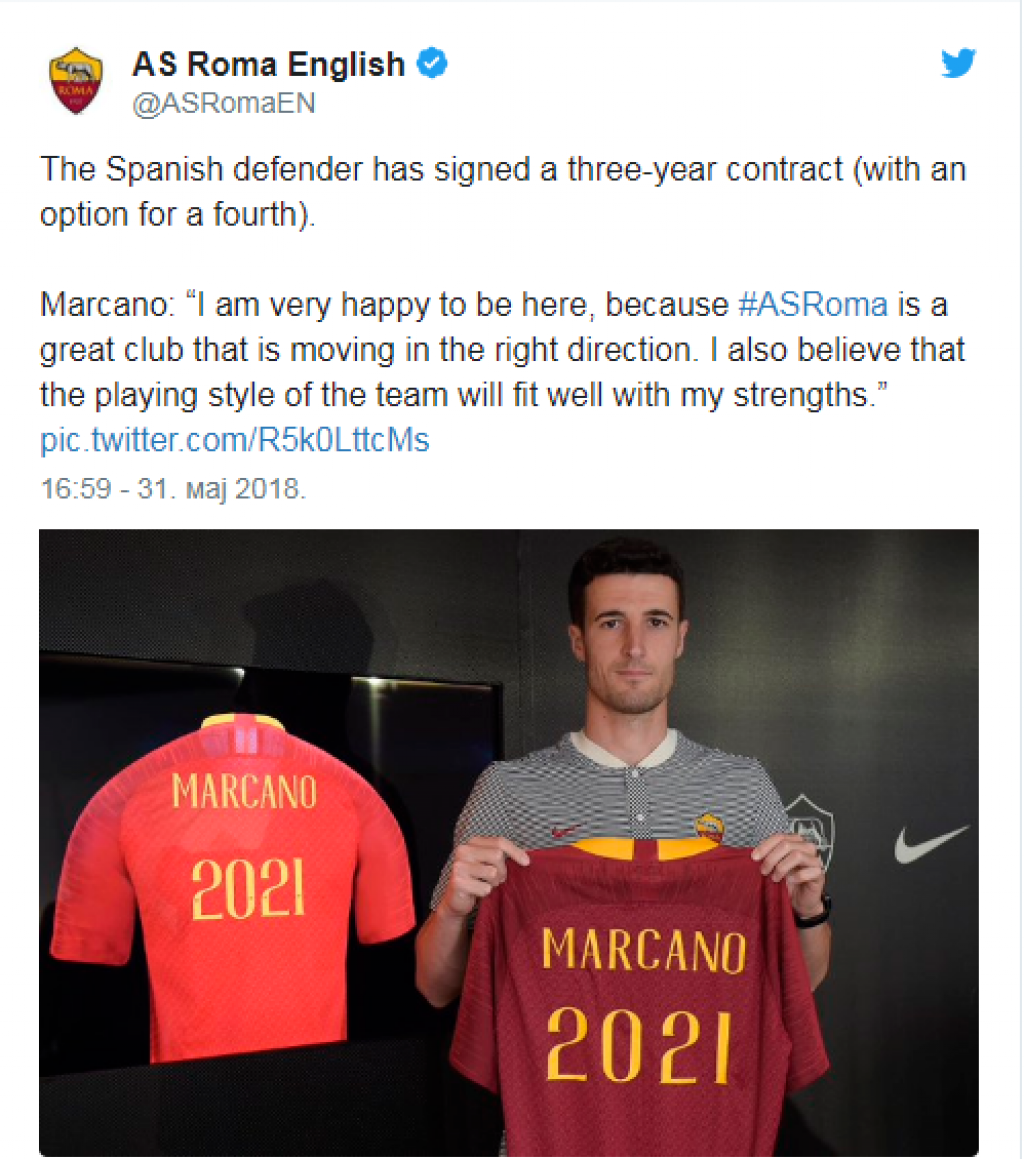Click the tweet text about three-year contract

(x=503, y=191)
